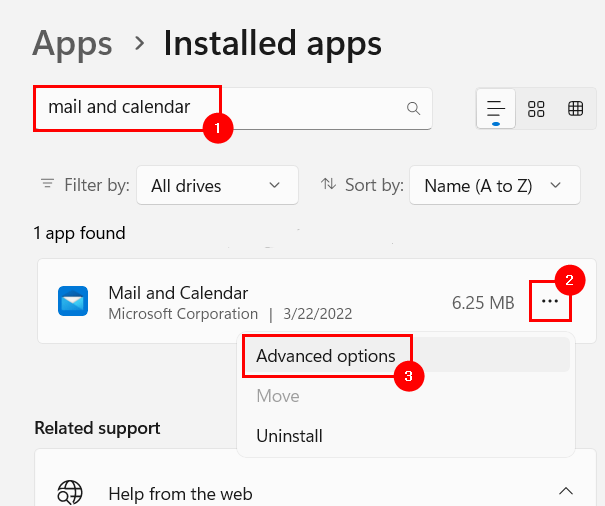Click the 3/22/2022 install date
This screenshot has height=506, width=605.
pyautogui.click(x=318, y=314)
